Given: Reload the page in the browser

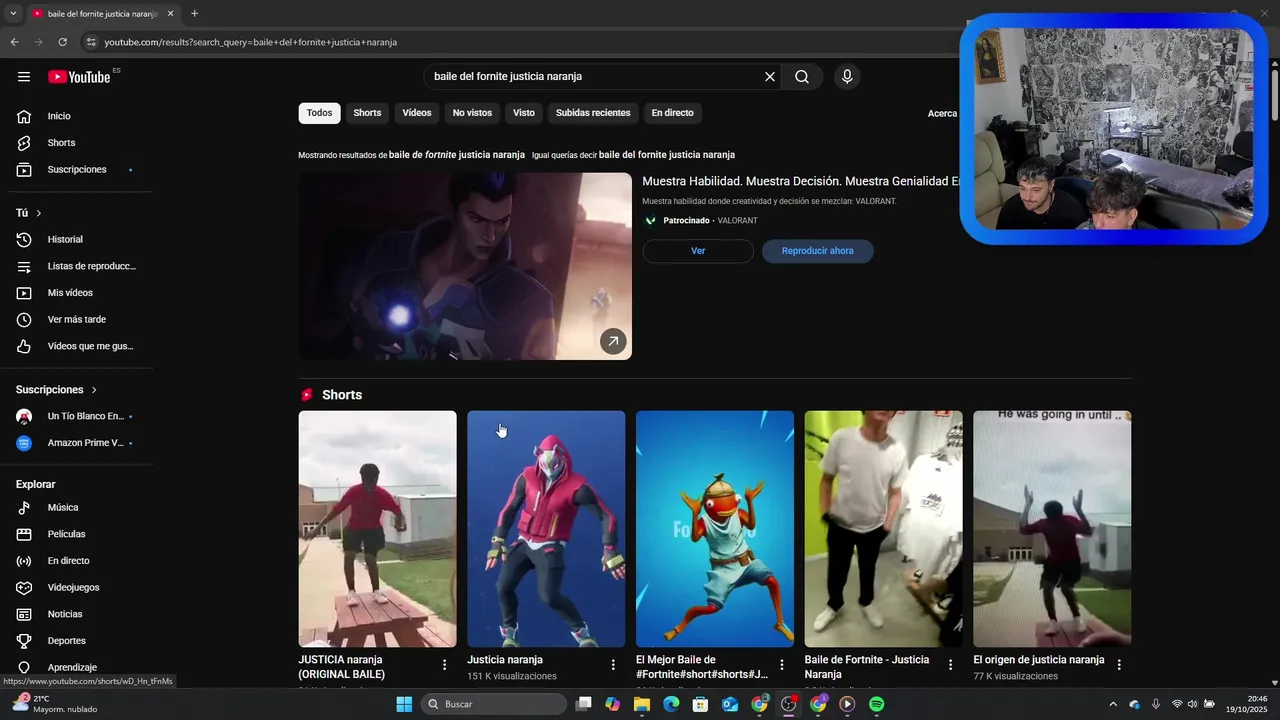Looking at the screenshot, I should [x=62, y=42].
